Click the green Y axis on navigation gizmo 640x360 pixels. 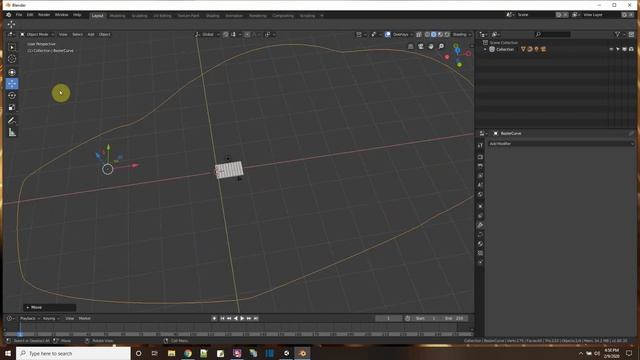coord(460,64)
